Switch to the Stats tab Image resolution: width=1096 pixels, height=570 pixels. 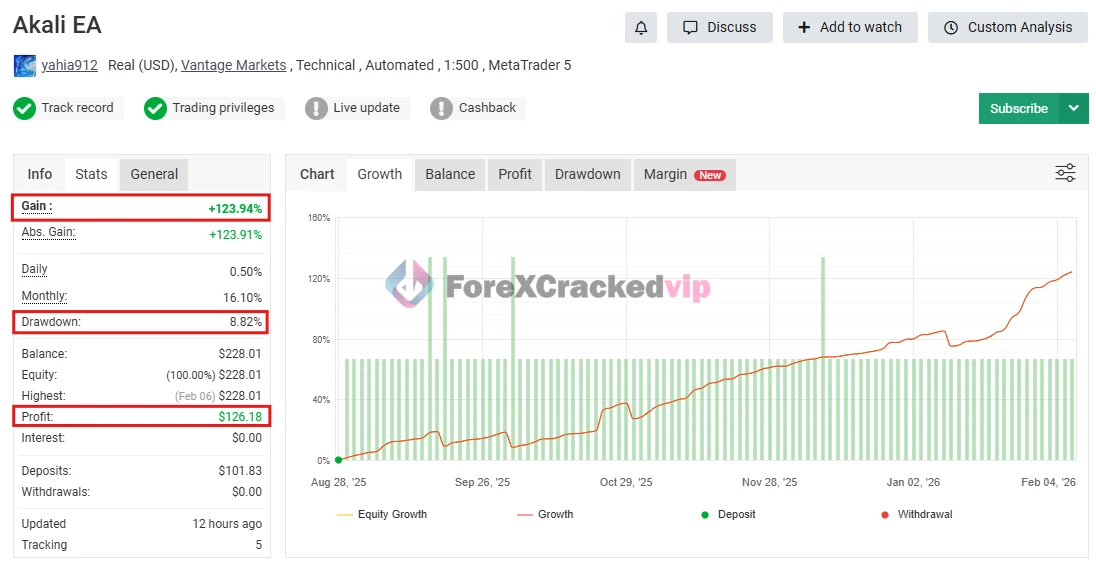pyautogui.click(x=91, y=174)
